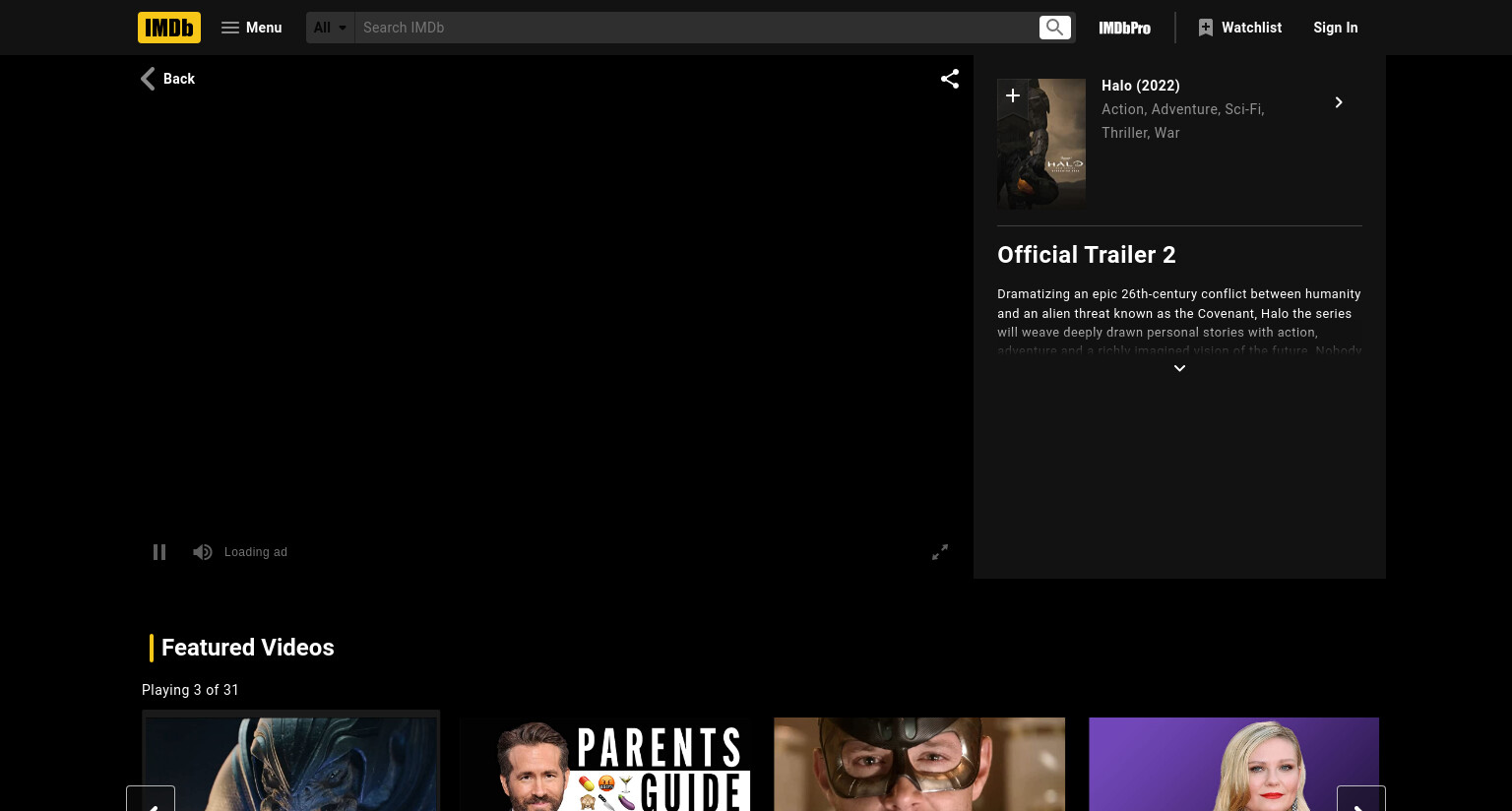Open the All search category dropdown

click(330, 28)
